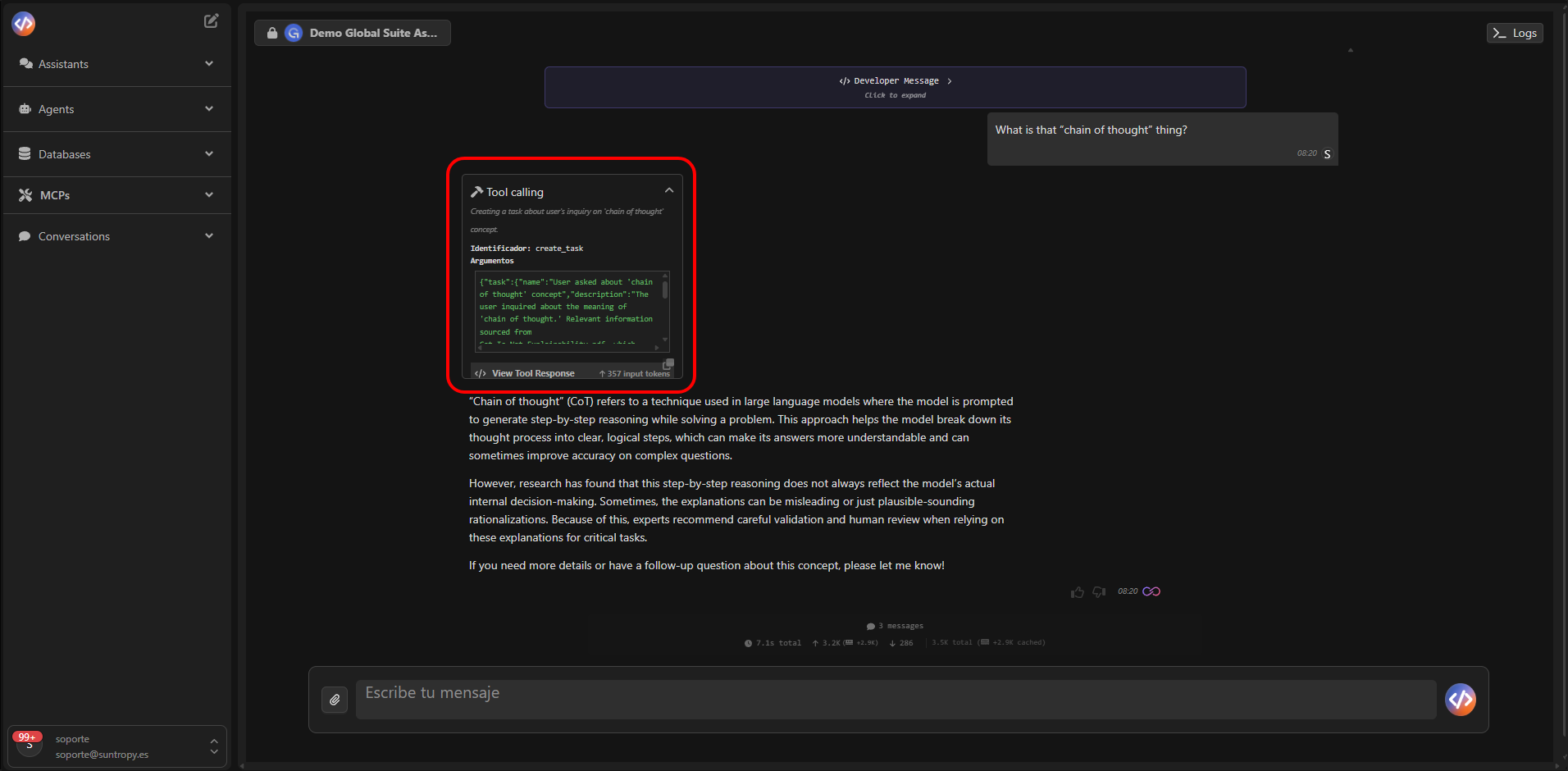Send a message with the gradient send icon
1568x771 pixels.
tap(1461, 700)
